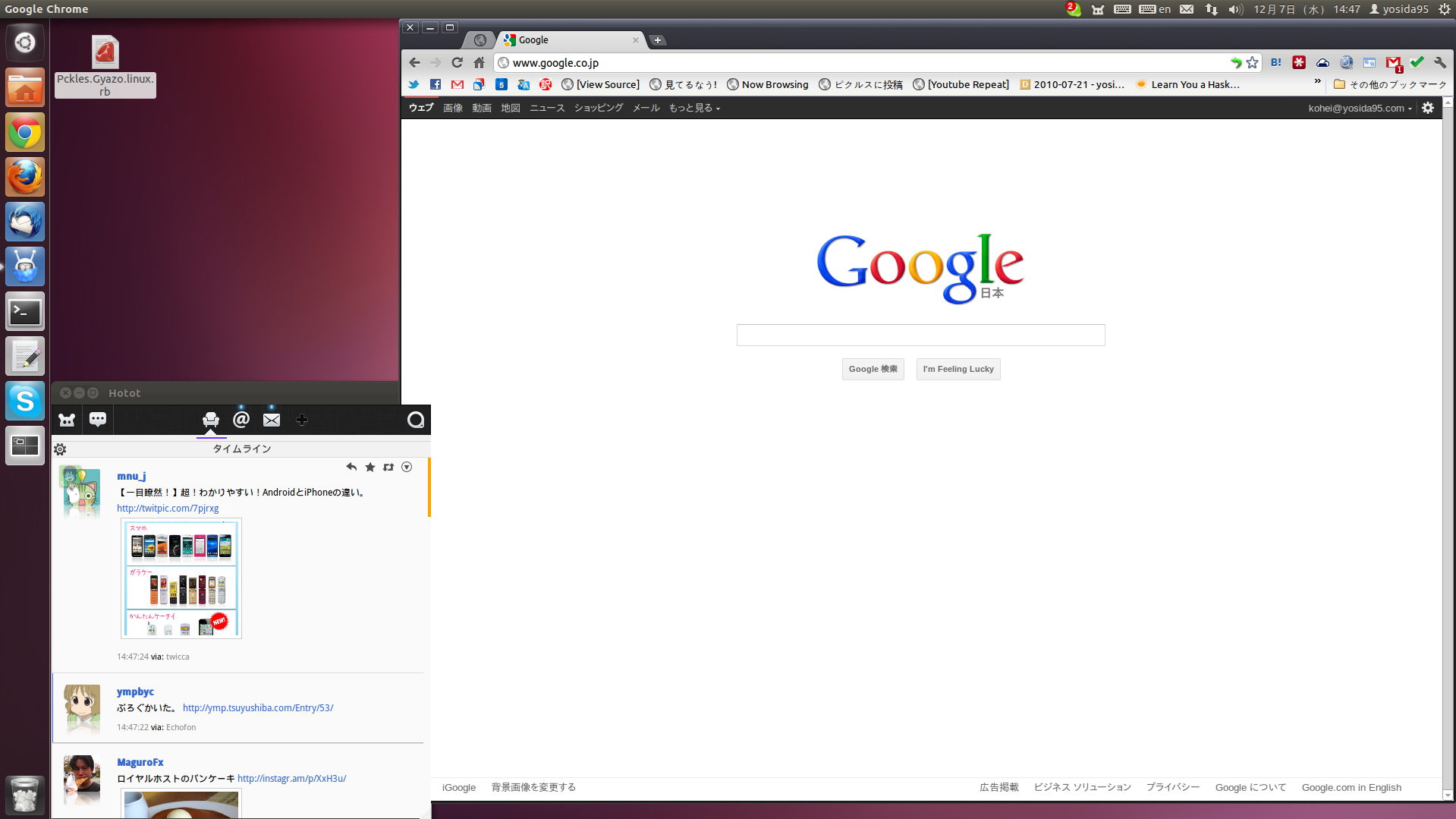The width and height of the screenshot is (1456, 819).
Task: Launch Firefox from the Ubuntu launcher
Action: [x=25, y=178]
